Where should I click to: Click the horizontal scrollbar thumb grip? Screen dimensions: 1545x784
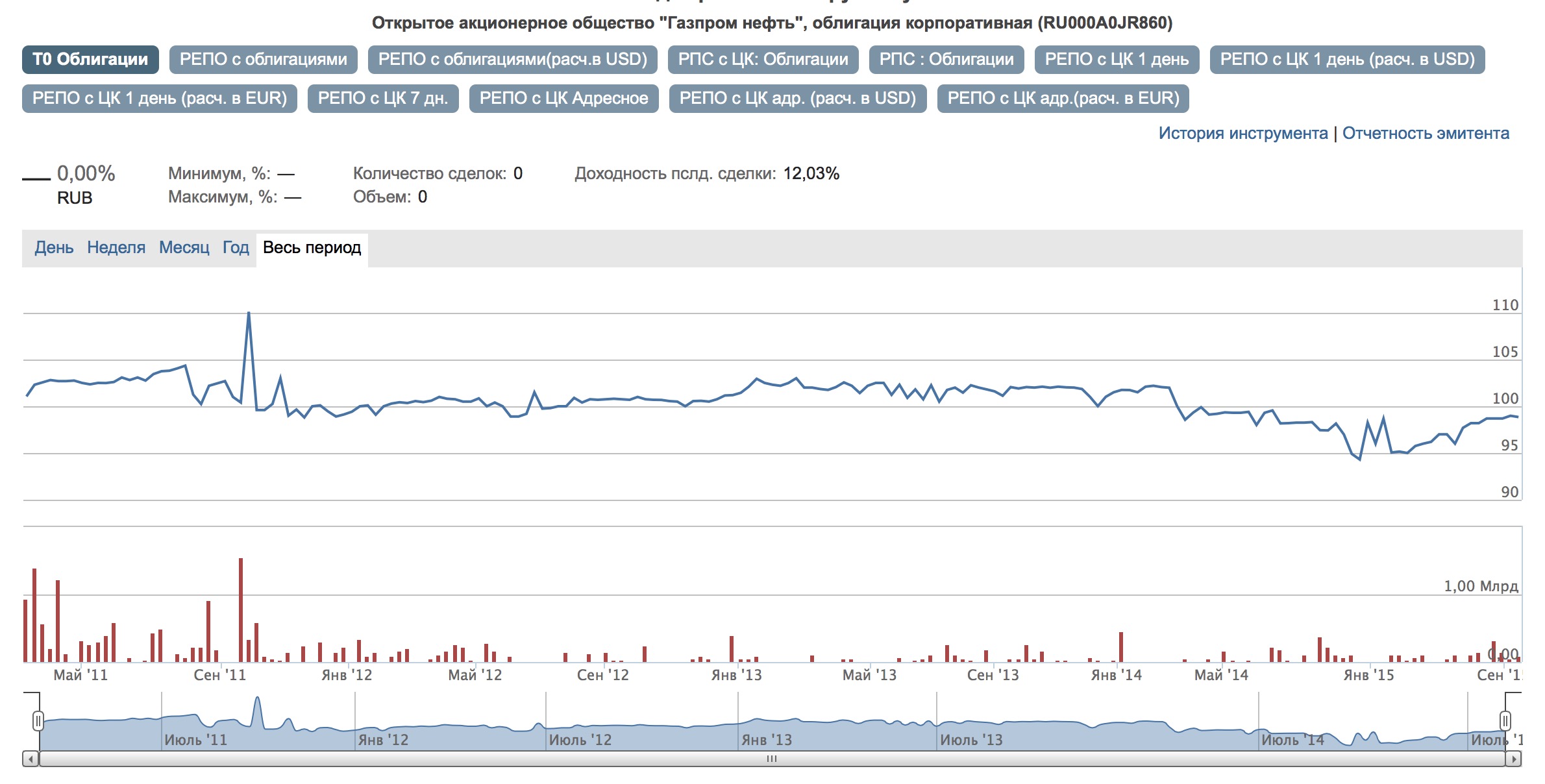point(771,759)
